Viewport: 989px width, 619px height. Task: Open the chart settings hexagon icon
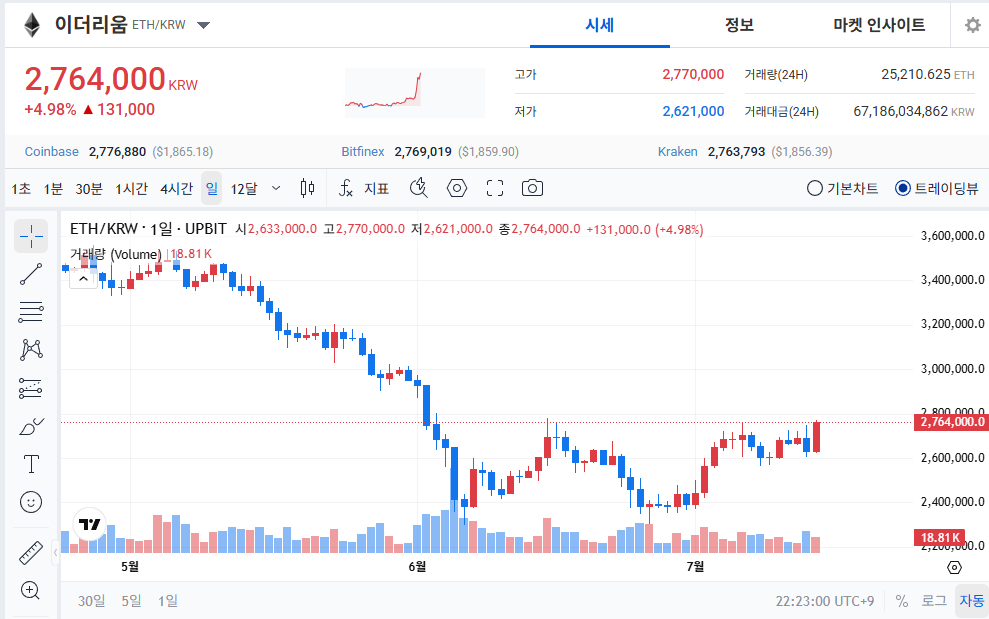coord(457,188)
